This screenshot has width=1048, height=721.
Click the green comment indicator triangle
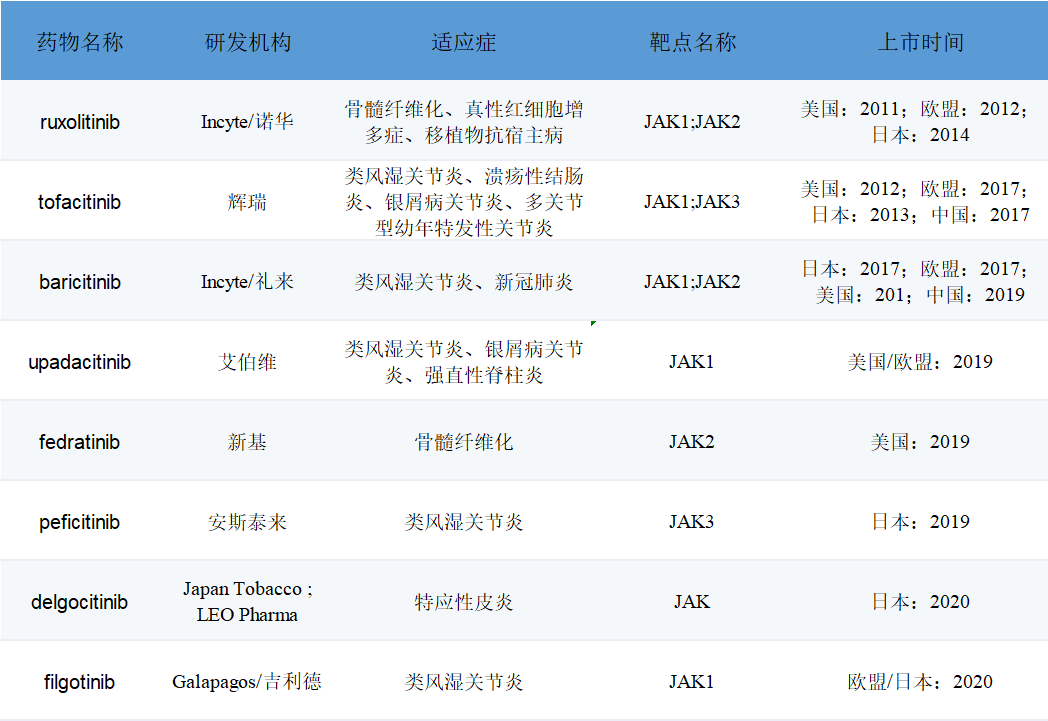click(593, 323)
